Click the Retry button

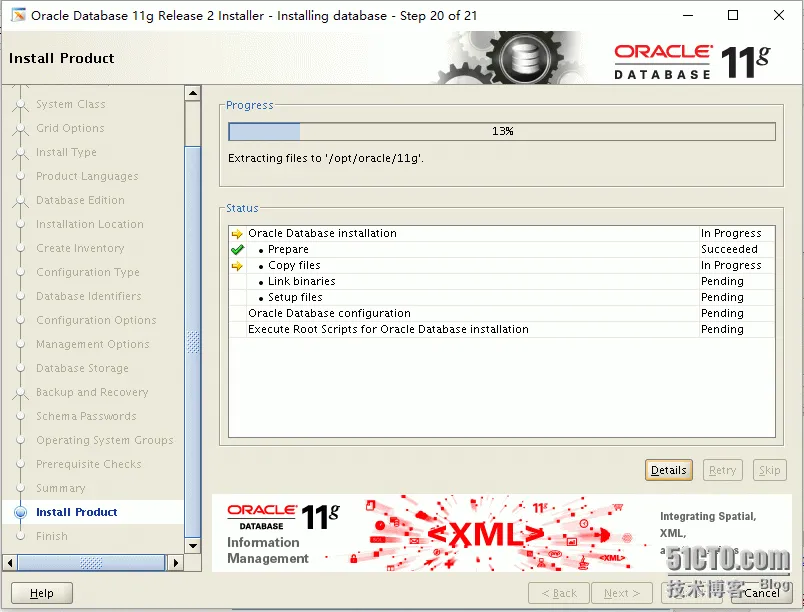pyautogui.click(x=722, y=470)
